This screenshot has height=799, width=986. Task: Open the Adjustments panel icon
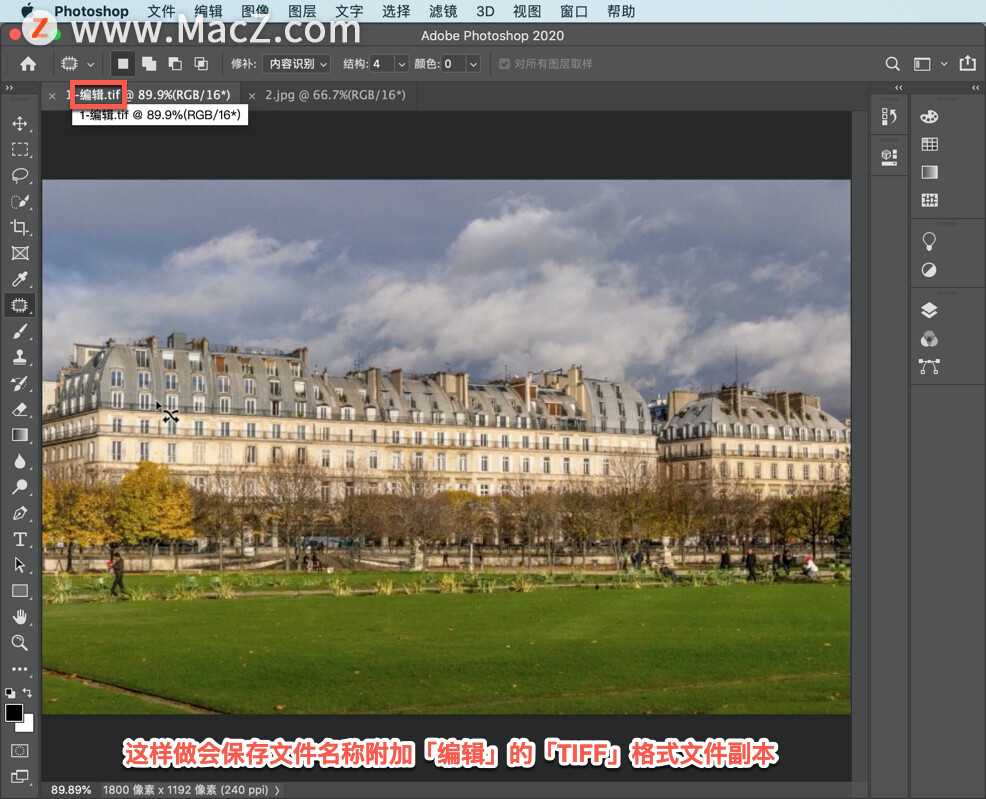pyautogui.click(x=929, y=270)
